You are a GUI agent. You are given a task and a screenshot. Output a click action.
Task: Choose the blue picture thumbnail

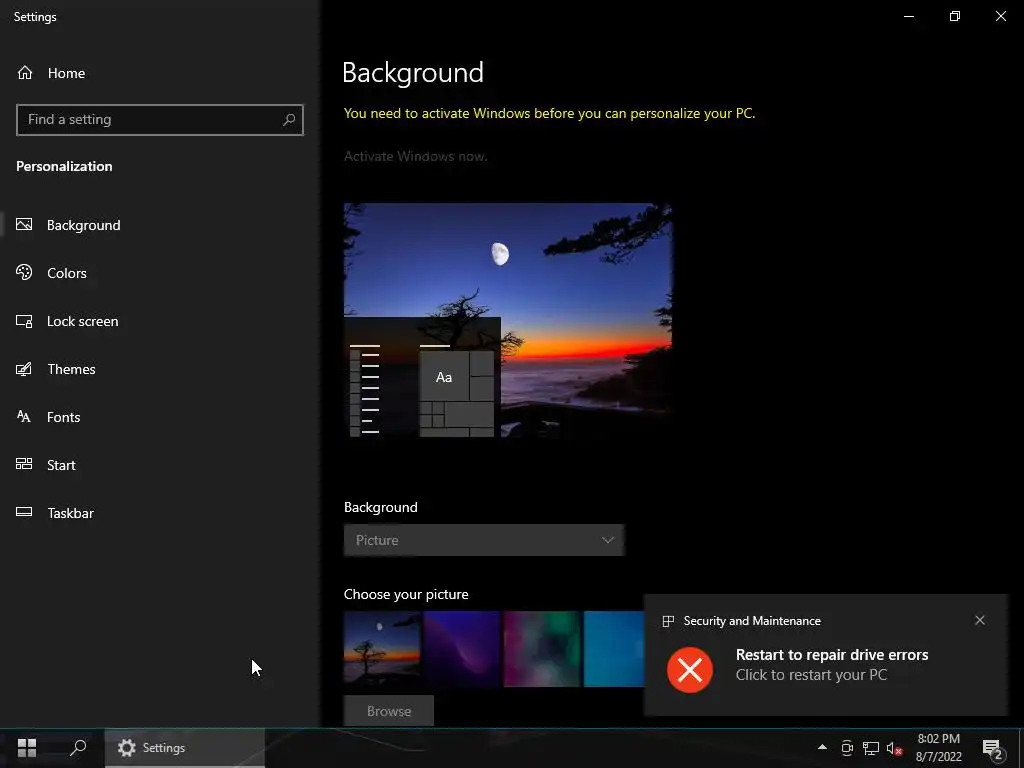[x=614, y=649]
